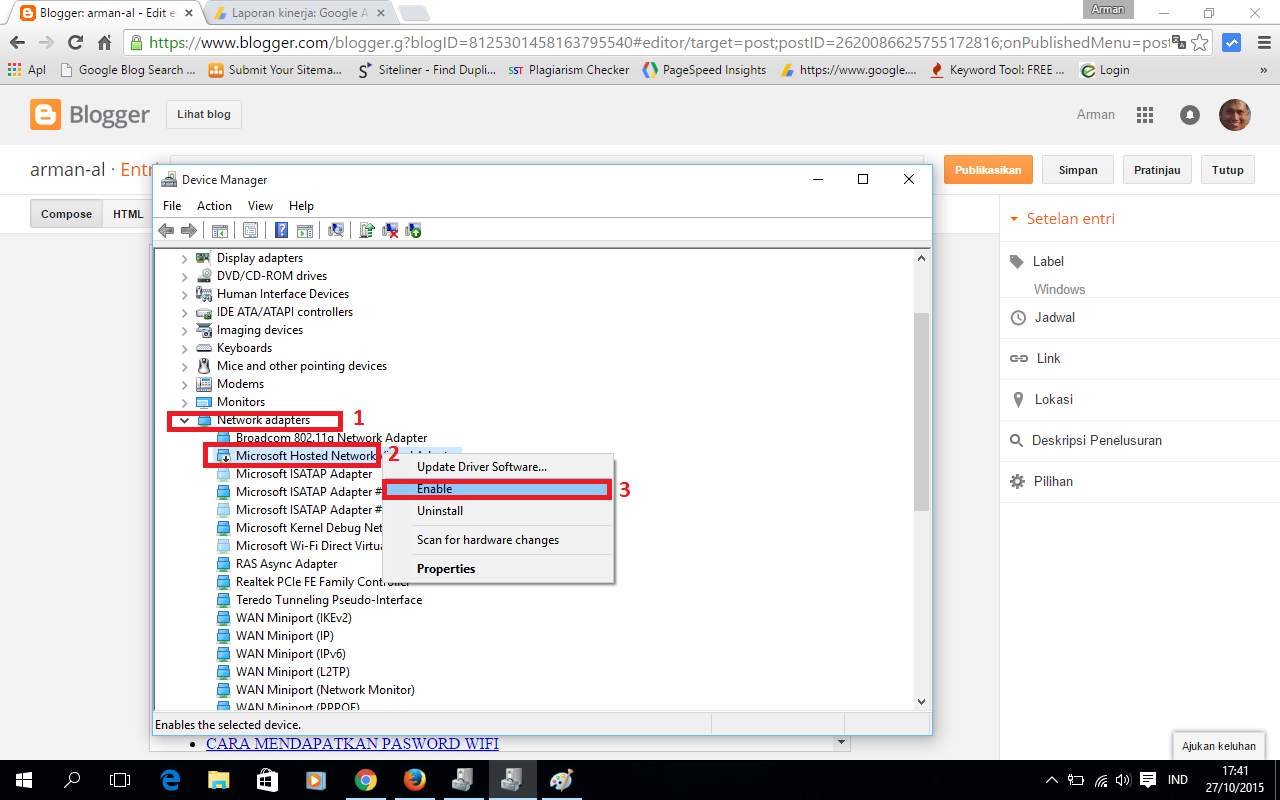Collapse Network adapters node

[184, 420]
